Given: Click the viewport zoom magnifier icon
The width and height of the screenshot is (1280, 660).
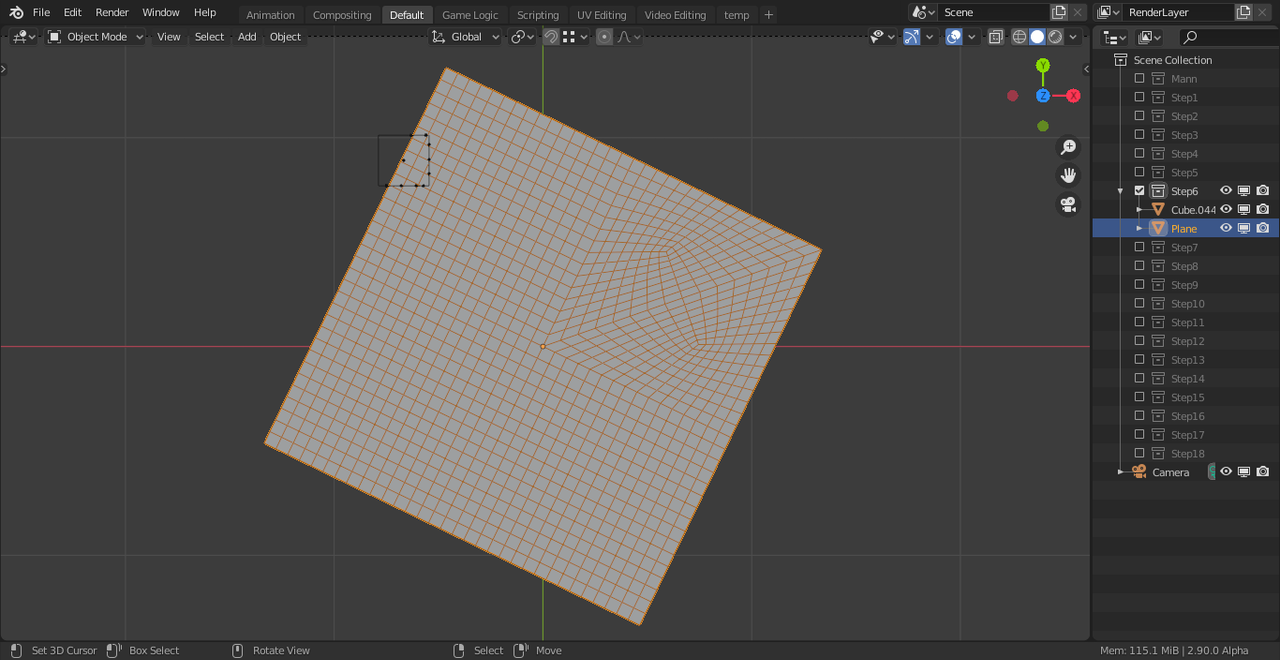Looking at the screenshot, I should click(1068, 147).
